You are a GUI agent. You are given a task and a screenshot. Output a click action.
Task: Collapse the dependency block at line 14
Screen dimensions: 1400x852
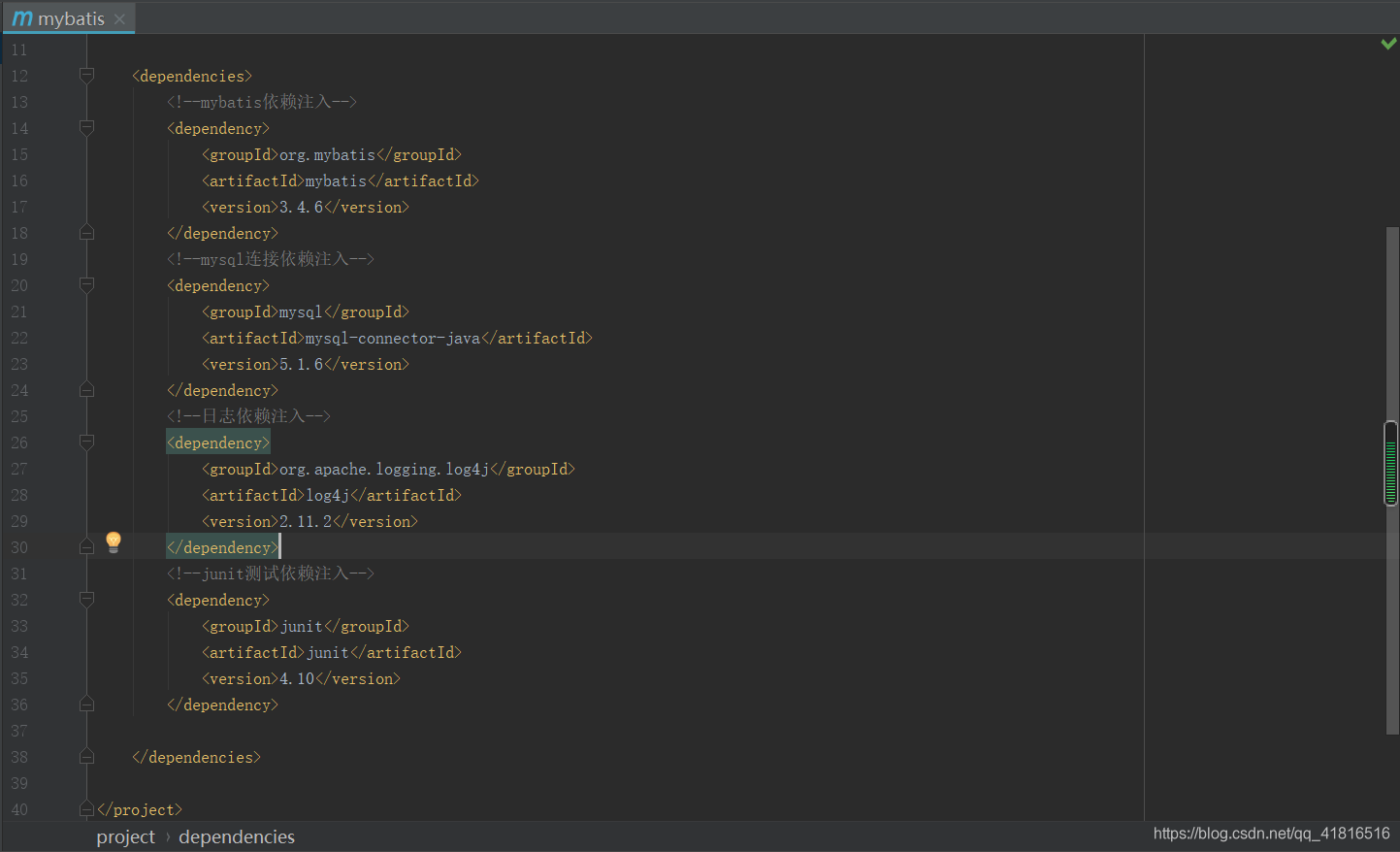point(86,128)
